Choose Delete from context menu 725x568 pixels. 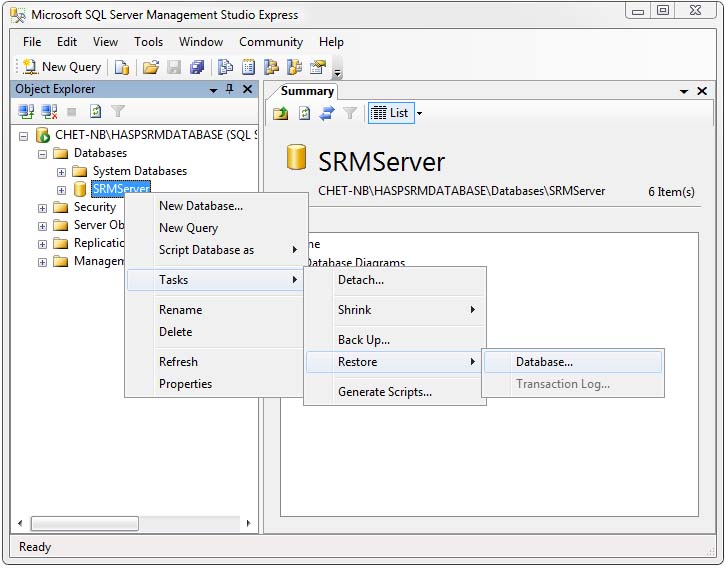pos(215,332)
